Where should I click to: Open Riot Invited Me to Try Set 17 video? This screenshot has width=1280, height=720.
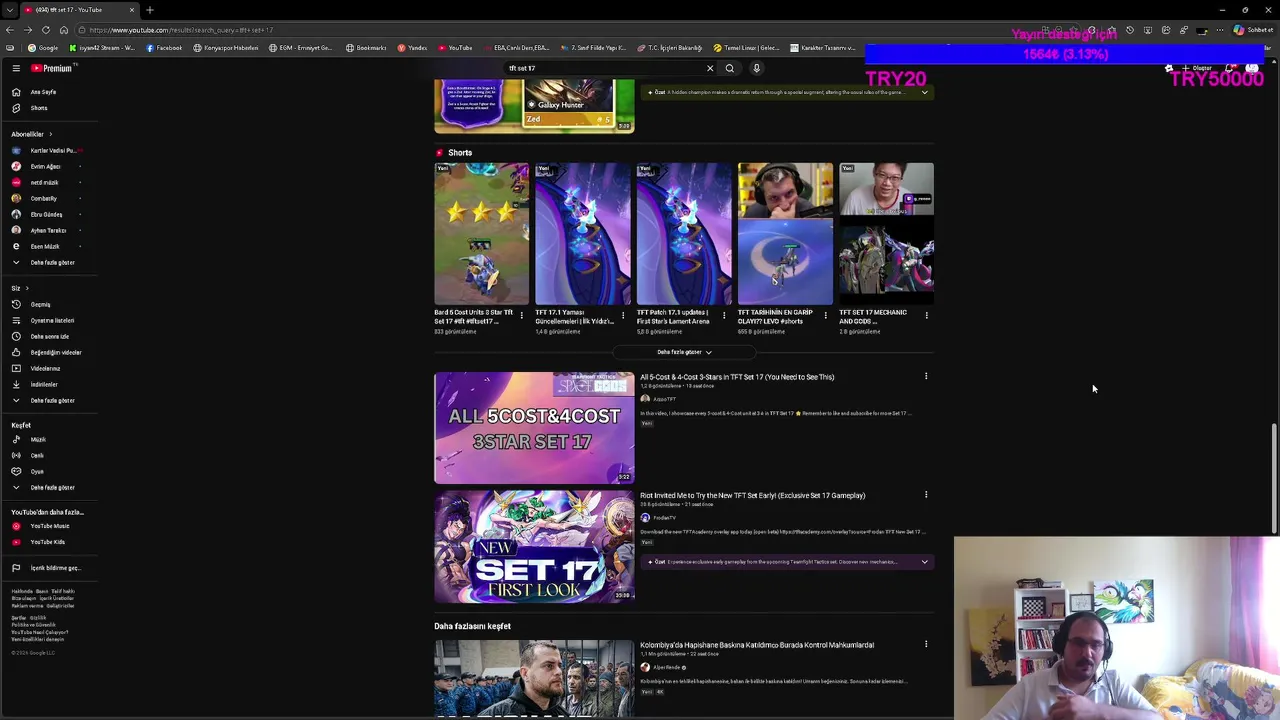pyautogui.click(x=752, y=495)
